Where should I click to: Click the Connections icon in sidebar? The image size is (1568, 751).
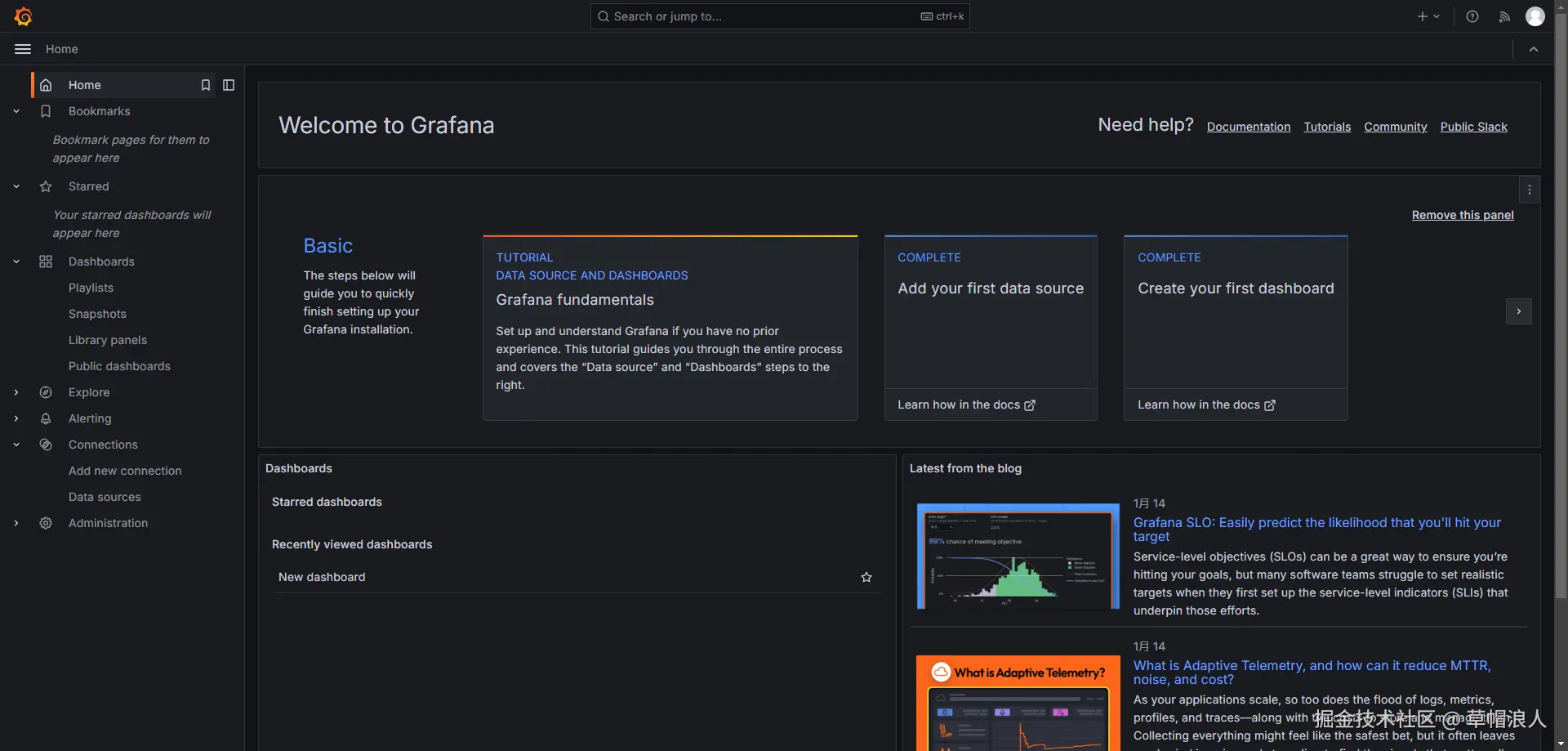pyautogui.click(x=46, y=445)
